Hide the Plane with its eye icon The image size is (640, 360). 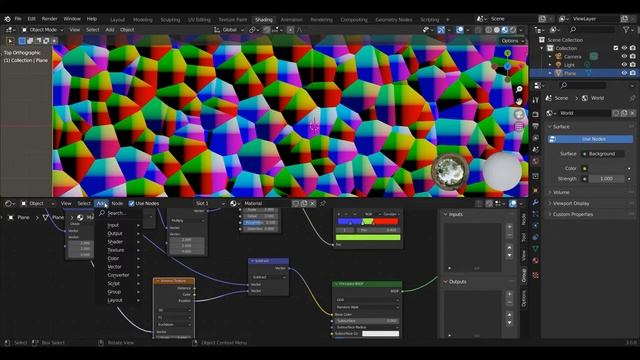point(624,73)
